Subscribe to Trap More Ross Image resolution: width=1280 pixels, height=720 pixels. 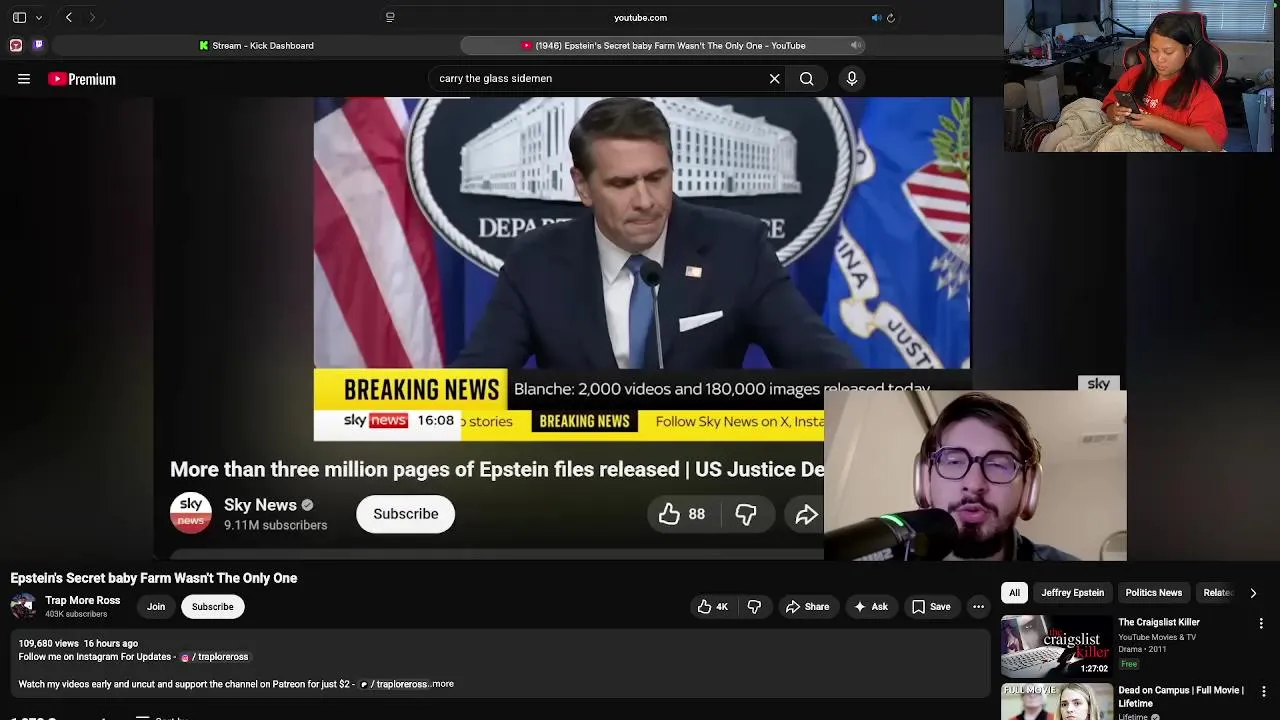pos(212,607)
